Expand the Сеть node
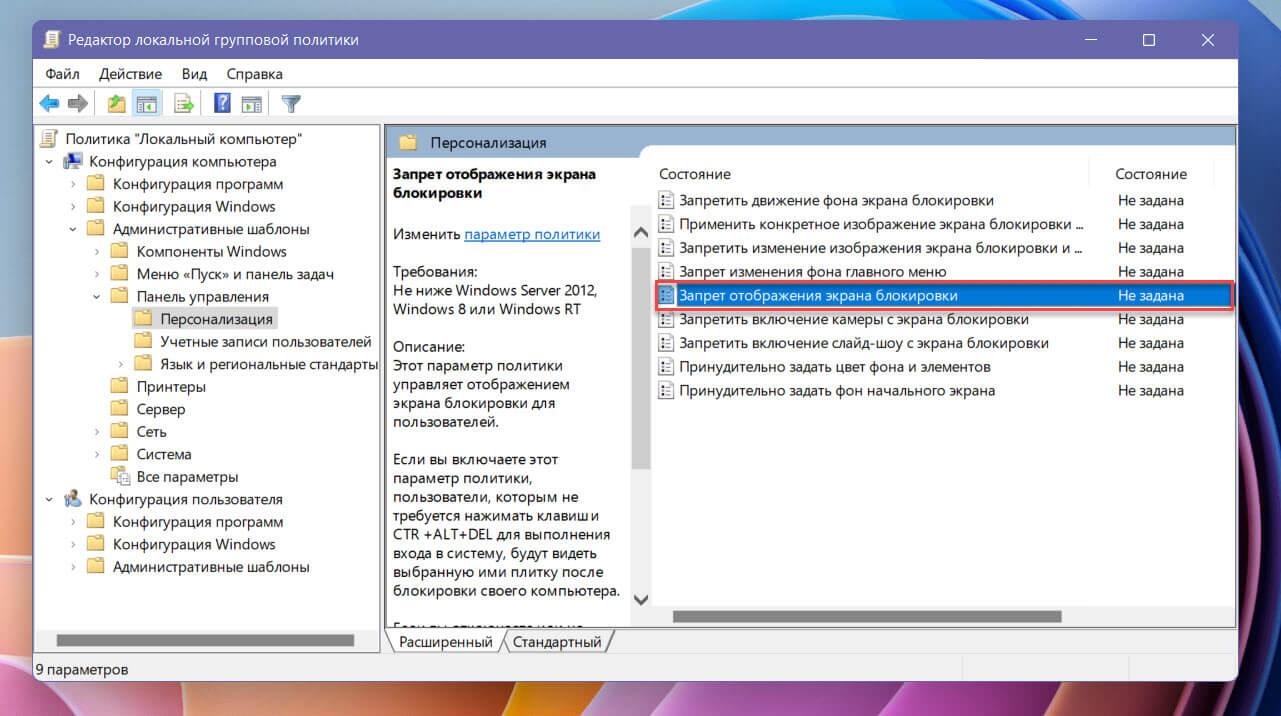1281x716 pixels. (97, 432)
